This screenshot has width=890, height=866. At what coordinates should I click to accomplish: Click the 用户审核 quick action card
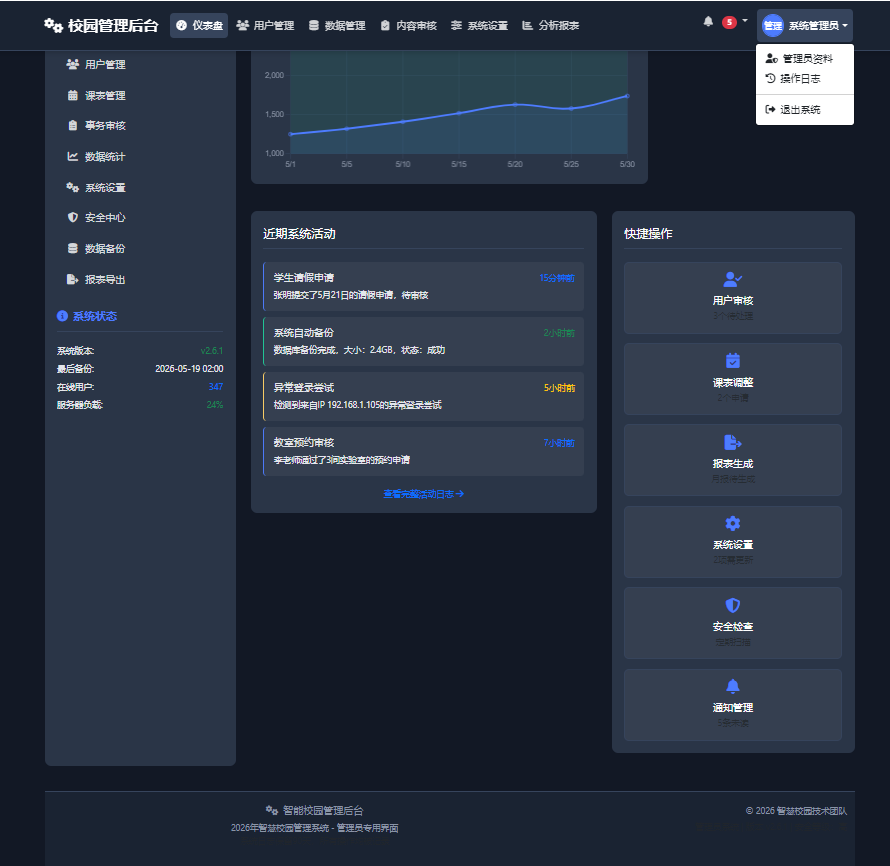(733, 298)
